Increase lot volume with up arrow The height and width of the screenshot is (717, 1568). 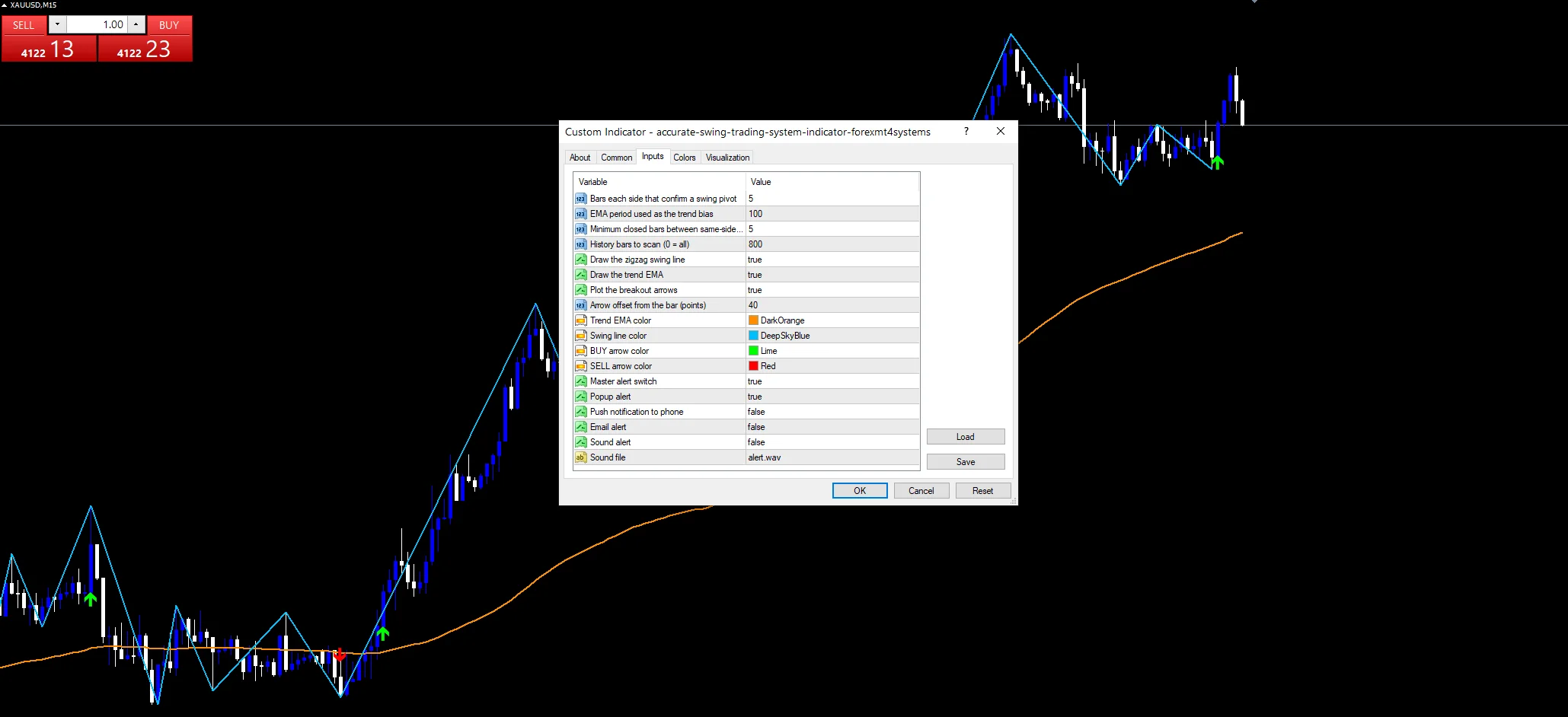(136, 24)
